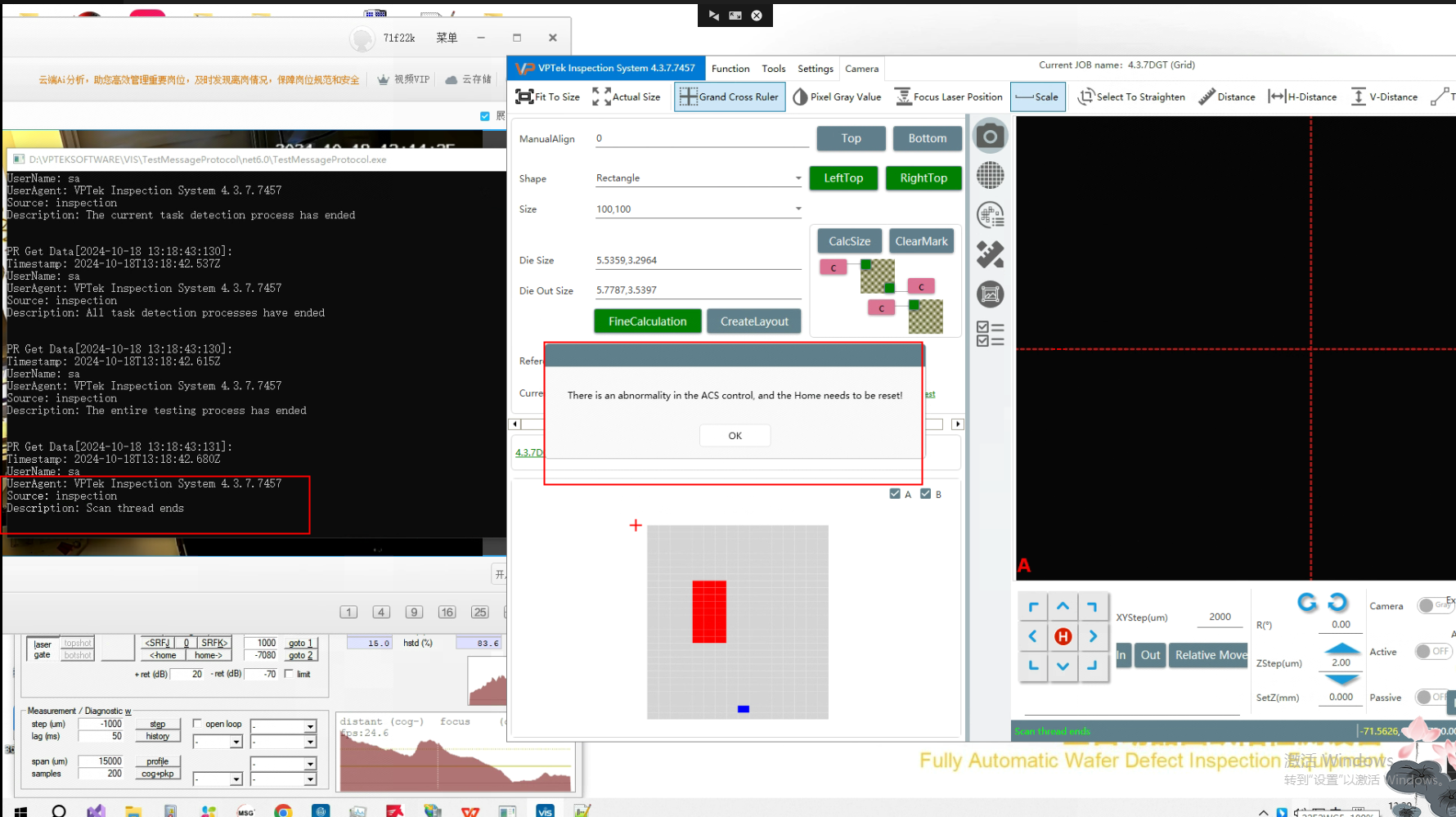Image resolution: width=1456 pixels, height=817 pixels.
Task: Click the CalcSize button
Action: [x=849, y=241]
